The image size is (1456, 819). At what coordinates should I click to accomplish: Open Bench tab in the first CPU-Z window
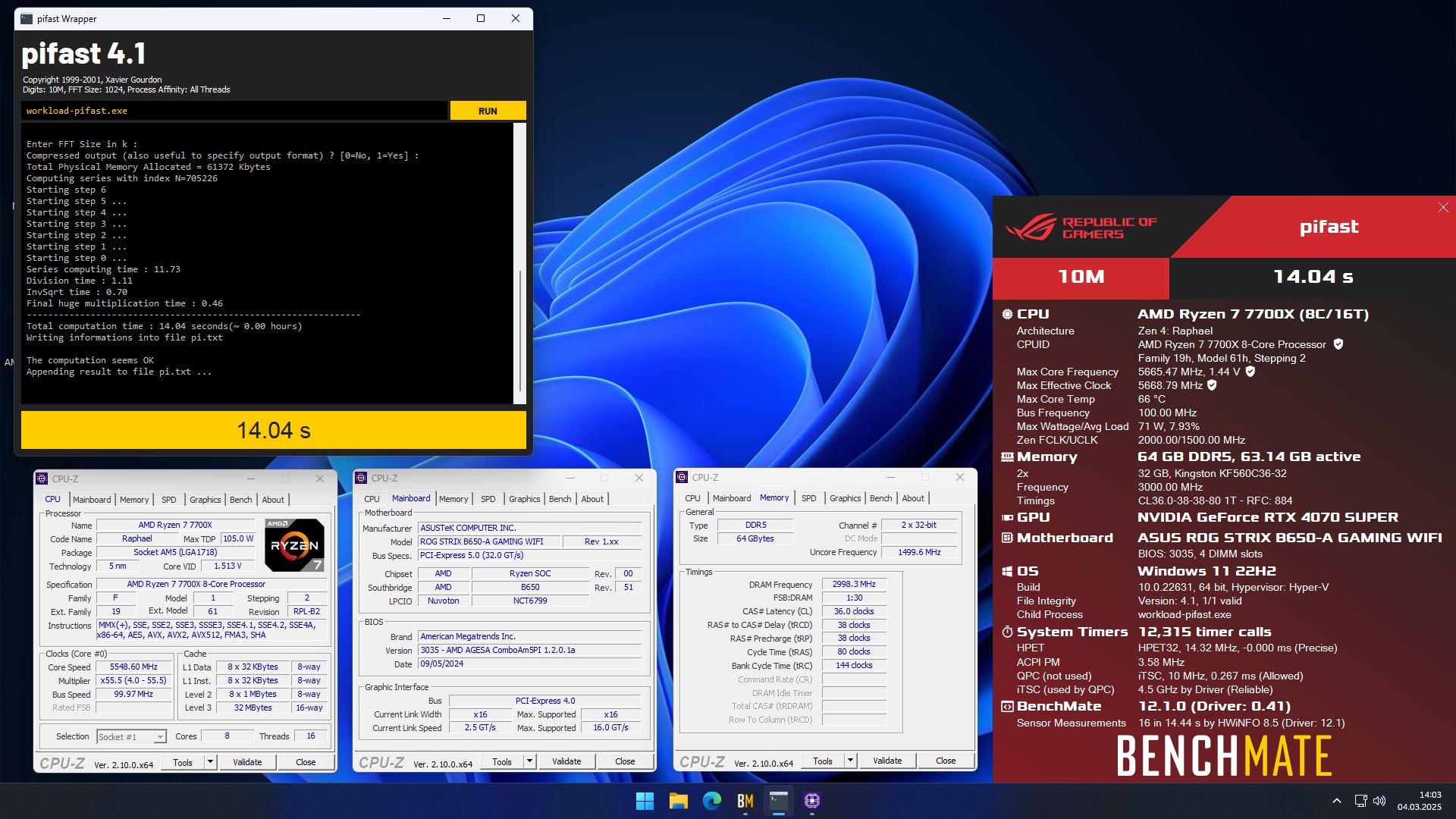240,500
